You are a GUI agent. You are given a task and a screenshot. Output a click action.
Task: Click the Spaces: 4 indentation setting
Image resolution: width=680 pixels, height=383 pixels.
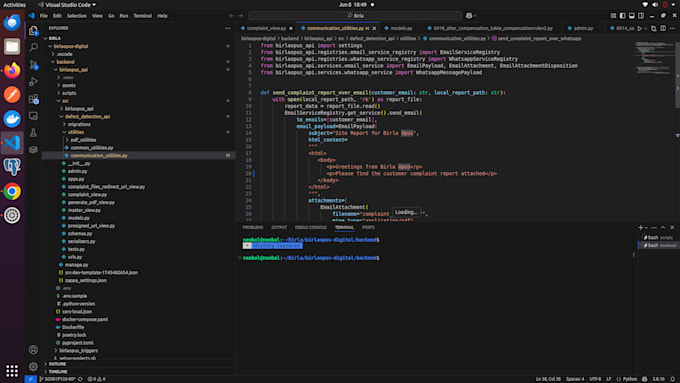pyautogui.click(x=575, y=379)
